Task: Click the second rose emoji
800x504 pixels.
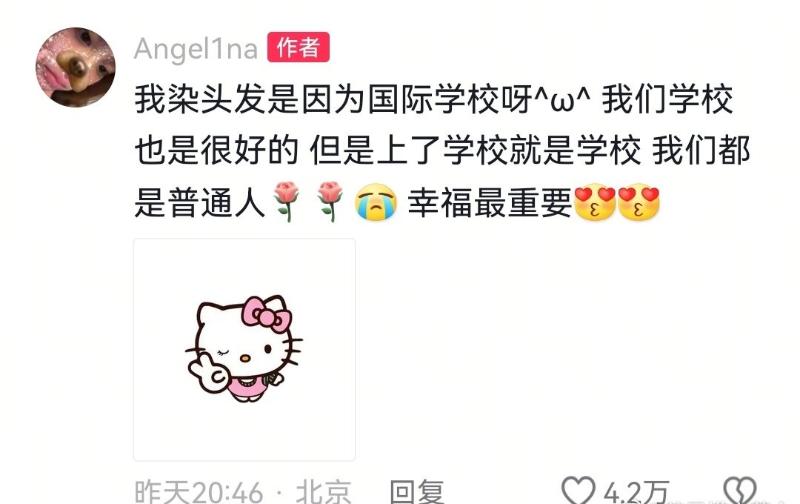Action: point(330,201)
